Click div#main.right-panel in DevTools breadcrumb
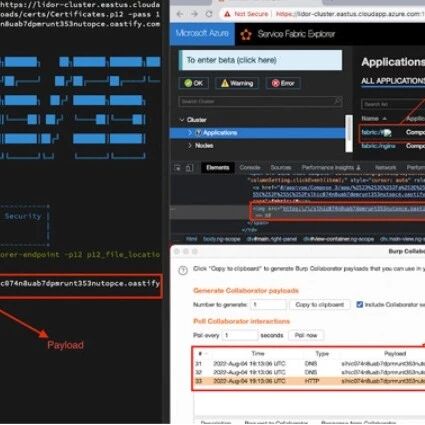The height and width of the screenshot is (425, 425). pyautogui.click(x=271, y=239)
